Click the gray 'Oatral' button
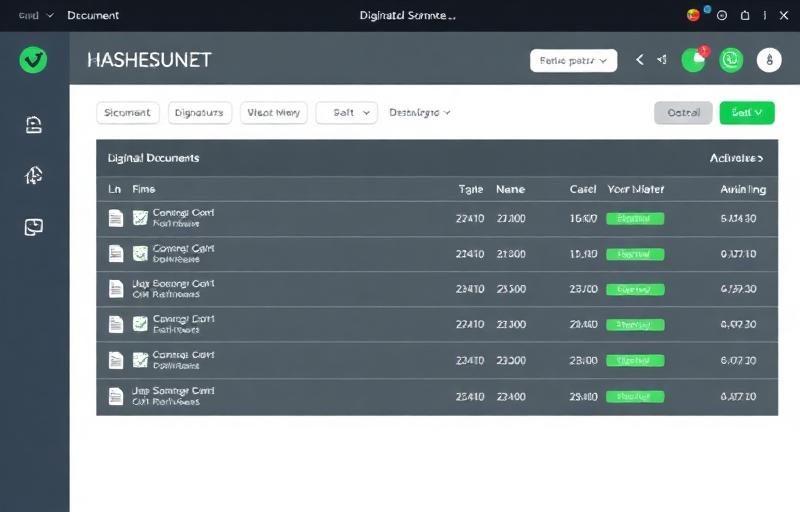This screenshot has height=512, width=800. pyautogui.click(x=683, y=113)
